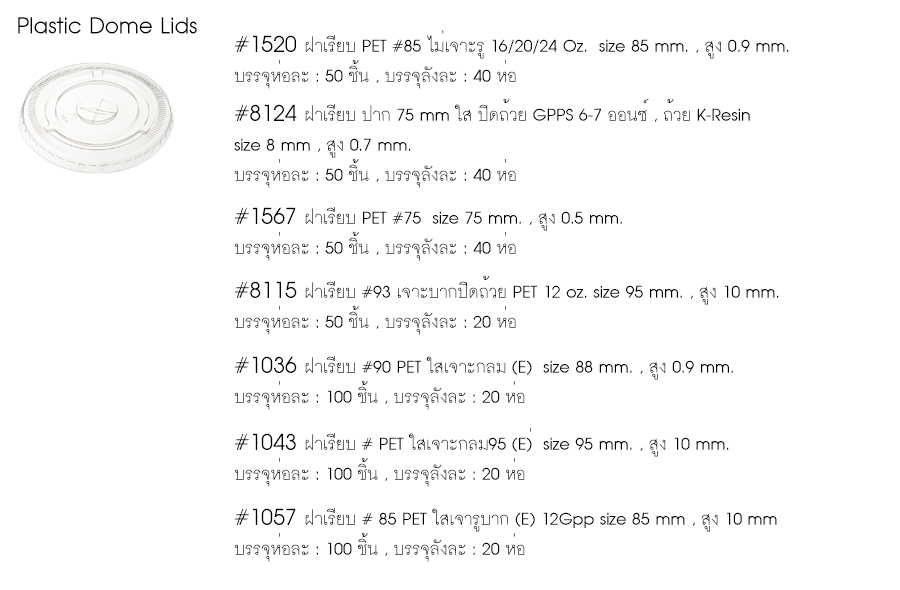Click the K-Resin text in #8124
The height and width of the screenshot is (590, 900).
(x=716, y=116)
